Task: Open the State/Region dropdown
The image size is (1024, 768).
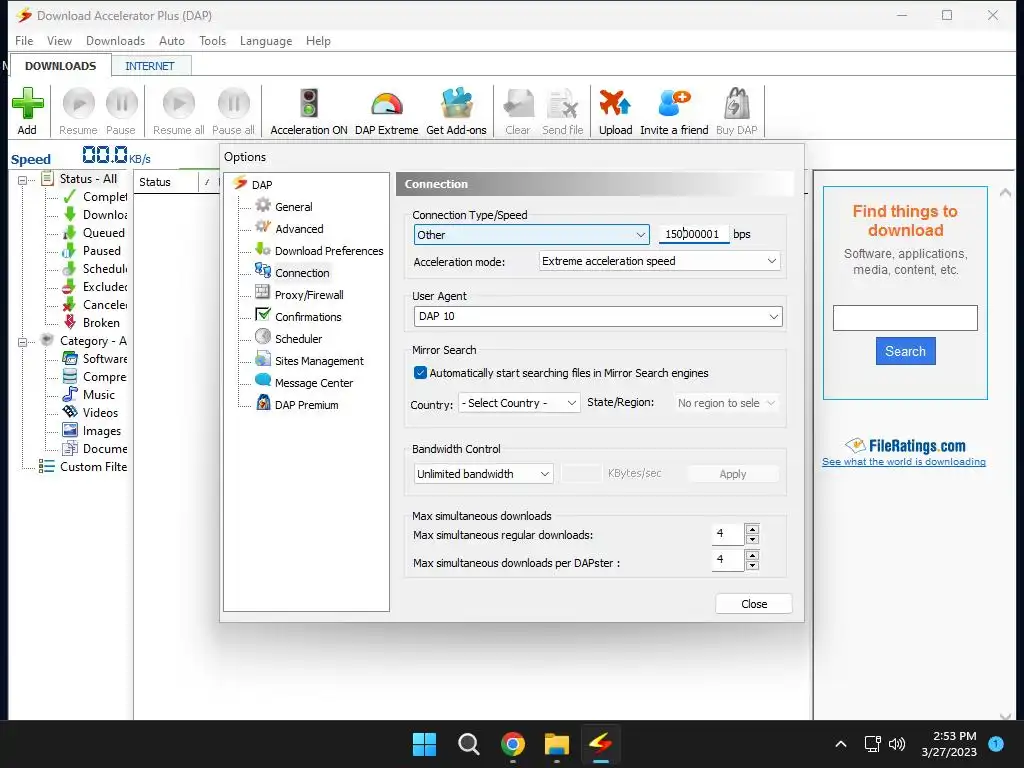Action: tap(726, 403)
